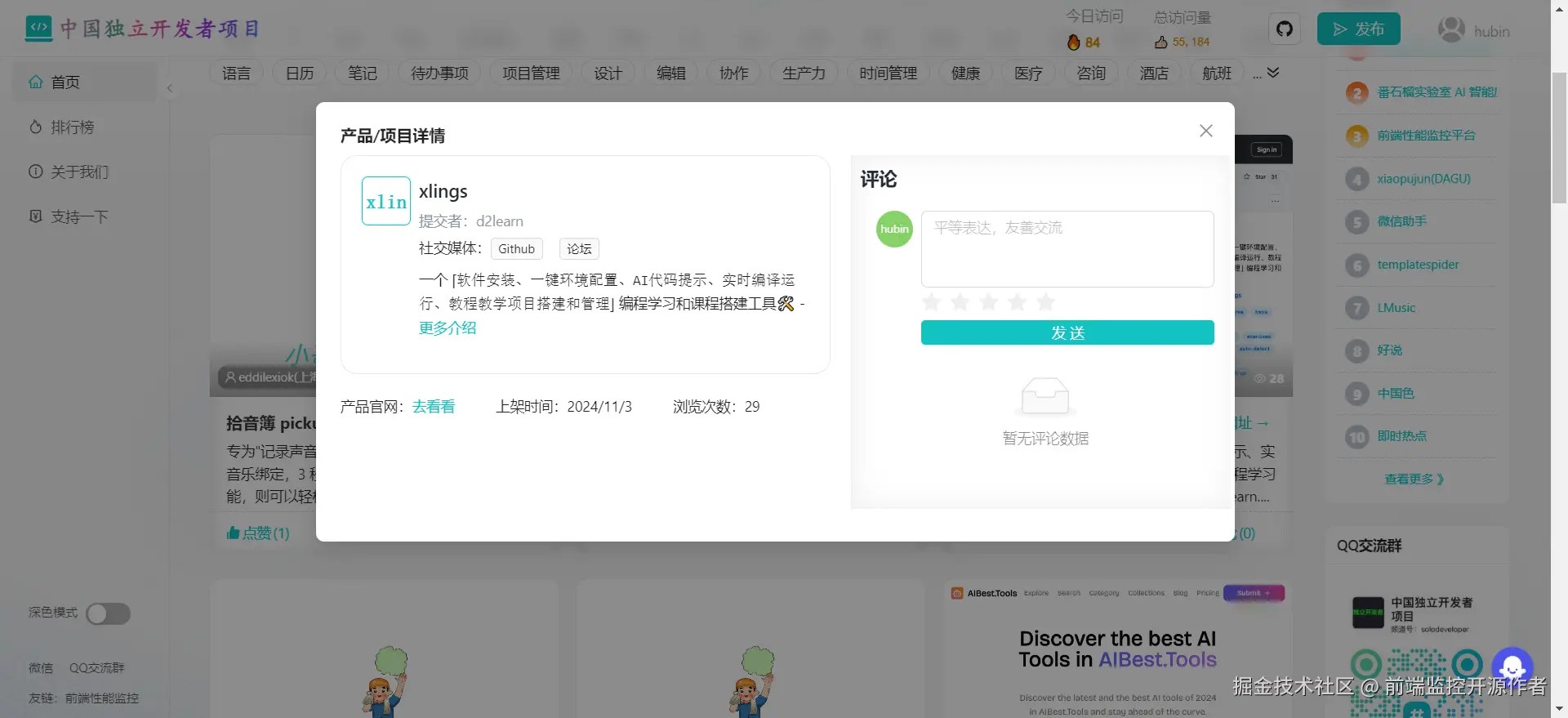
Task: Open ranking item LMusic
Action: coord(1396,308)
